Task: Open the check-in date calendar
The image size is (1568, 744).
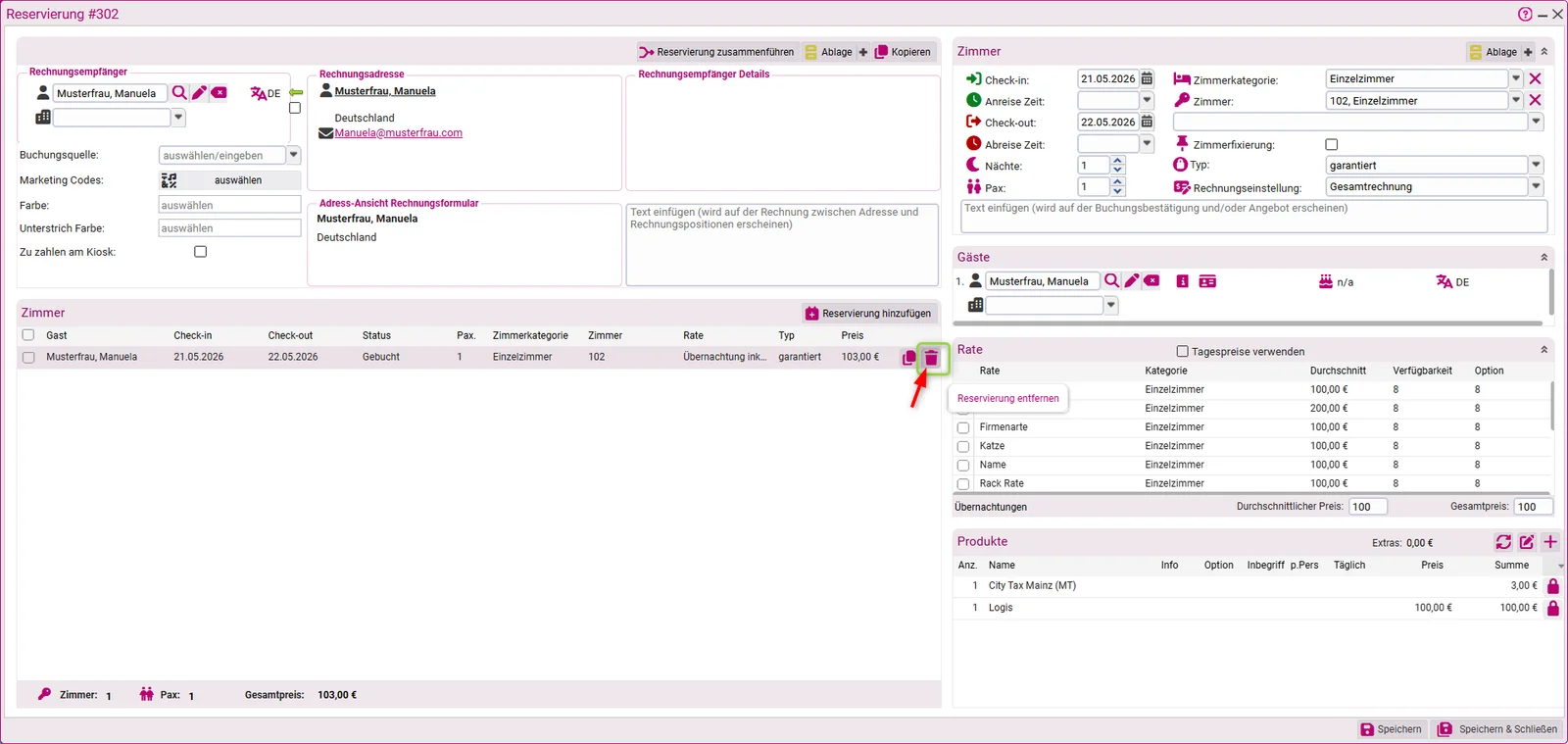Action: [1147, 79]
